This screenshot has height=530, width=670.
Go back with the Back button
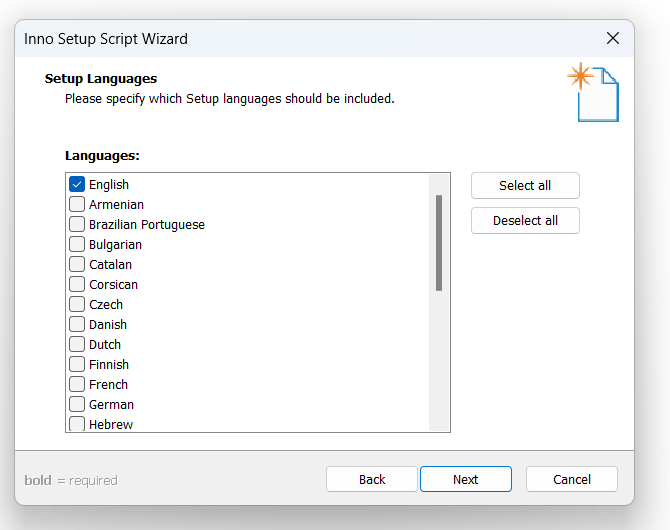click(x=372, y=479)
